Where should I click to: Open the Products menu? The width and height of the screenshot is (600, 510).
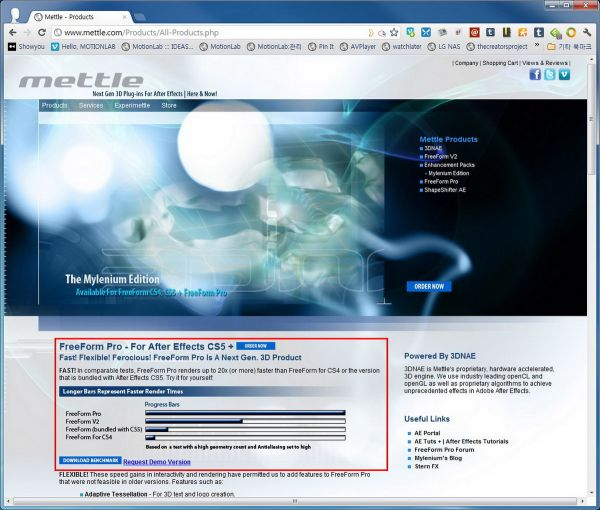click(54, 105)
